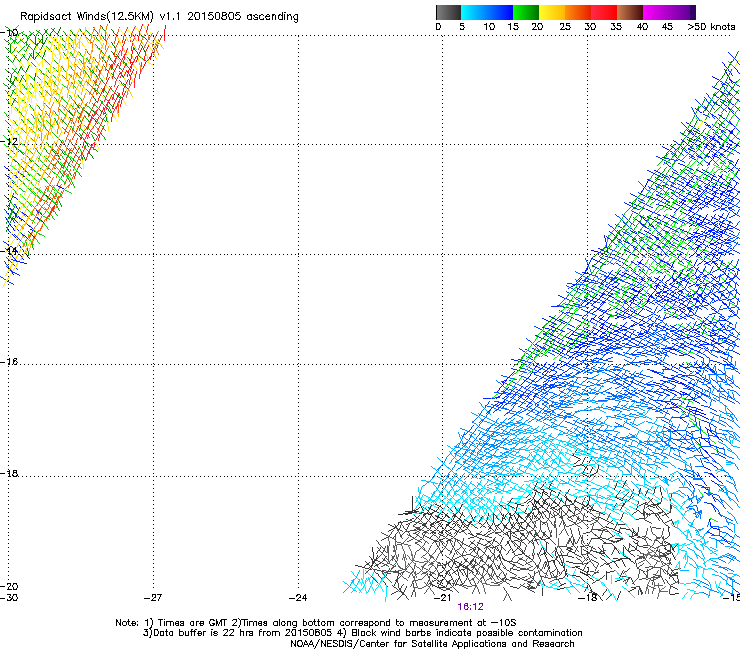Click the -18 latitude label on left axis

9,473
